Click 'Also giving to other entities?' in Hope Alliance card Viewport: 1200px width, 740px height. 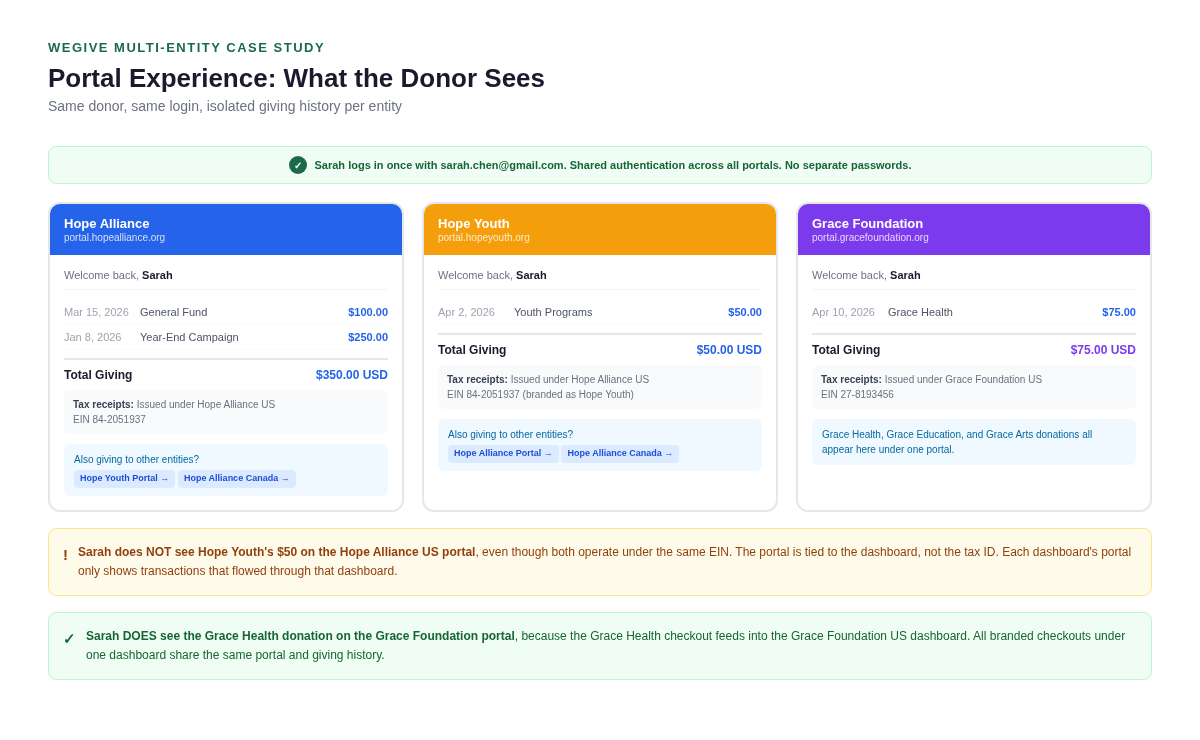[136, 460]
